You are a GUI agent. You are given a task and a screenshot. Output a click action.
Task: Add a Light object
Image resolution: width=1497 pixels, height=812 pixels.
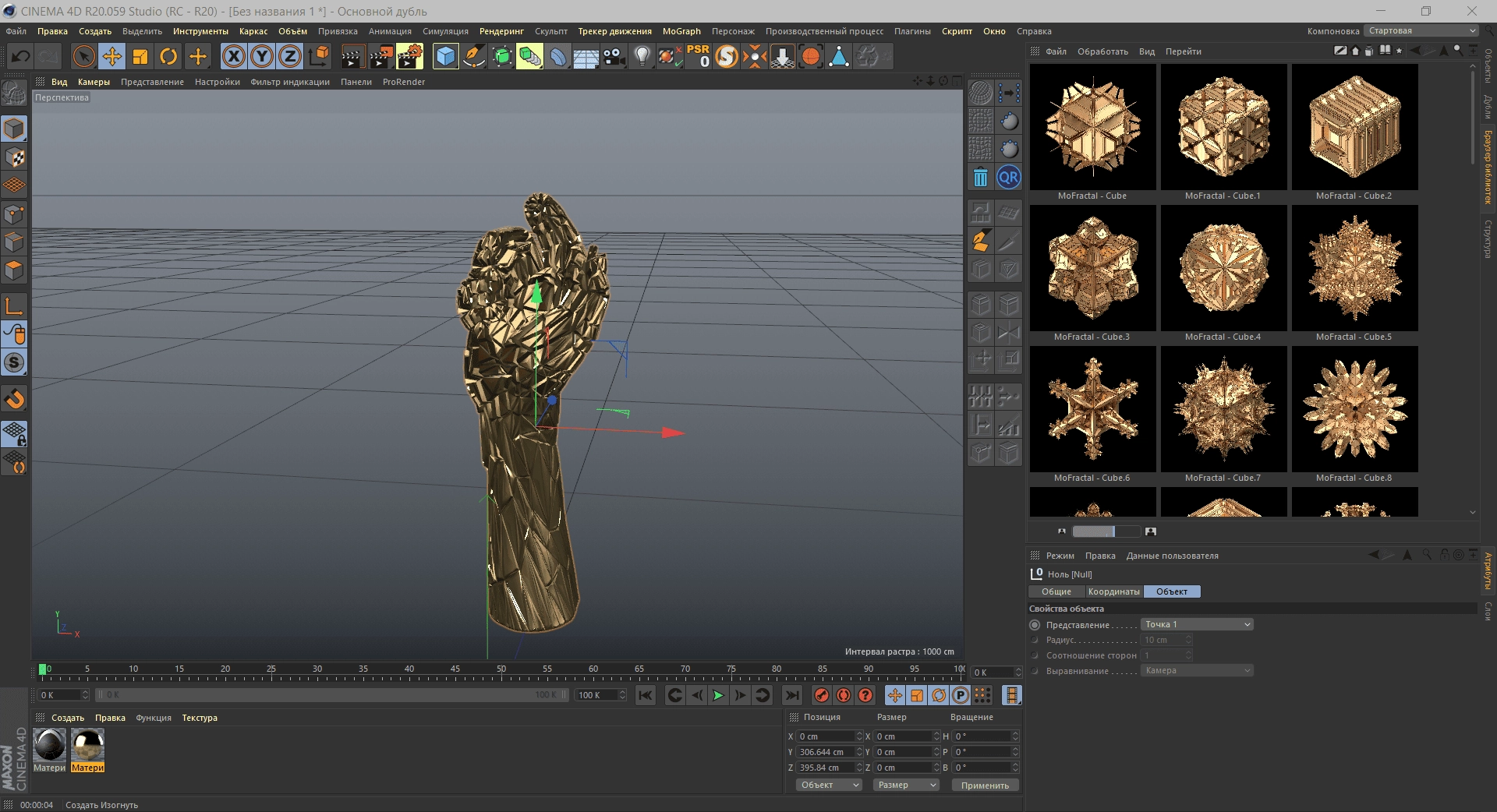point(642,56)
